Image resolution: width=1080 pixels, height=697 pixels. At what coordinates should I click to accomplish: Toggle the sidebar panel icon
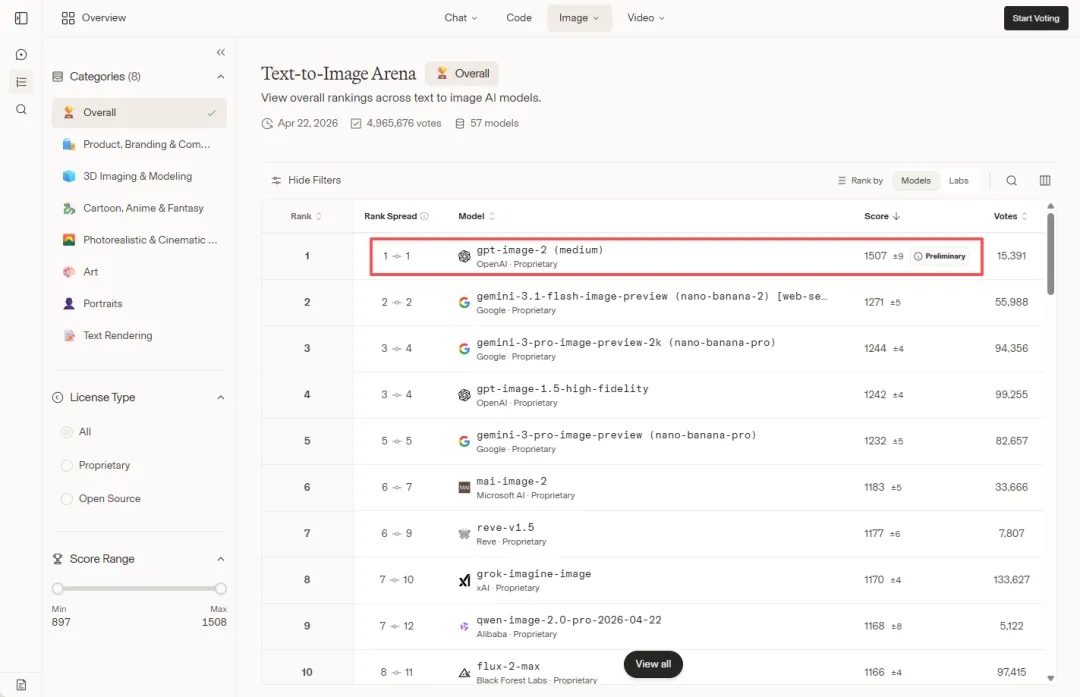point(21,18)
